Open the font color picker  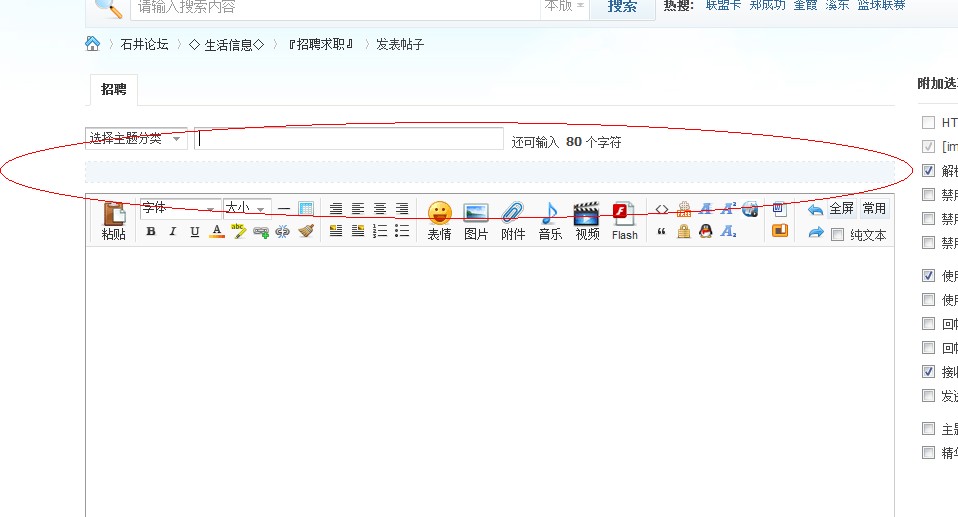(217, 231)
